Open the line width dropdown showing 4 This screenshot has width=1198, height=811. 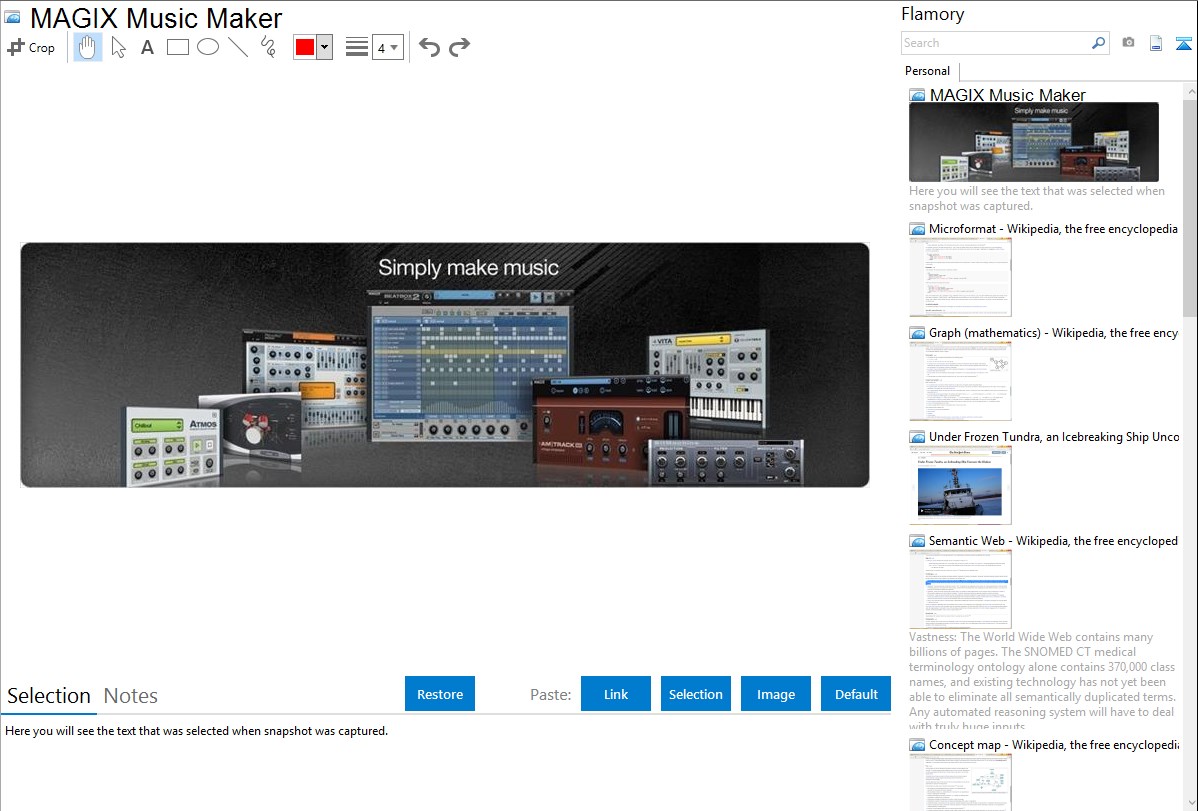(388, 47)
